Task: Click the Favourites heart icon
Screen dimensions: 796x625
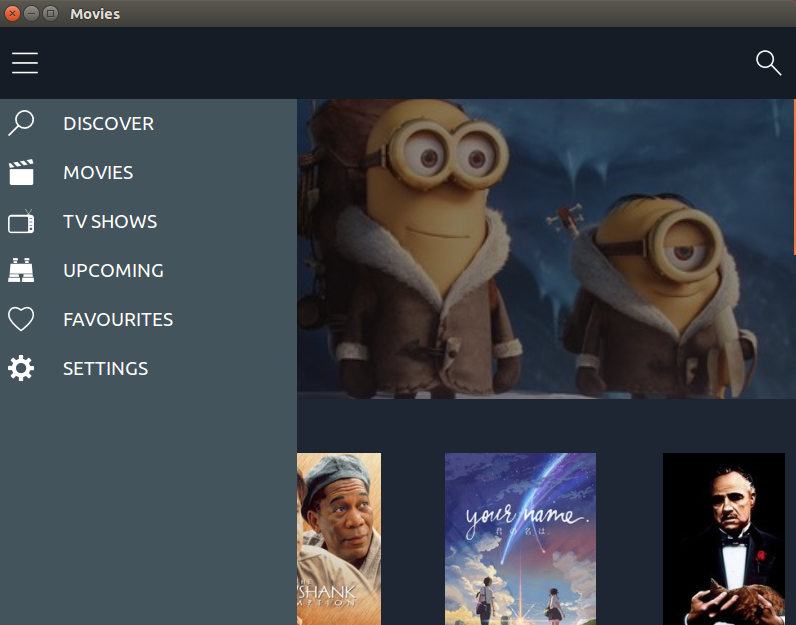Action: [x=21, y=319]
